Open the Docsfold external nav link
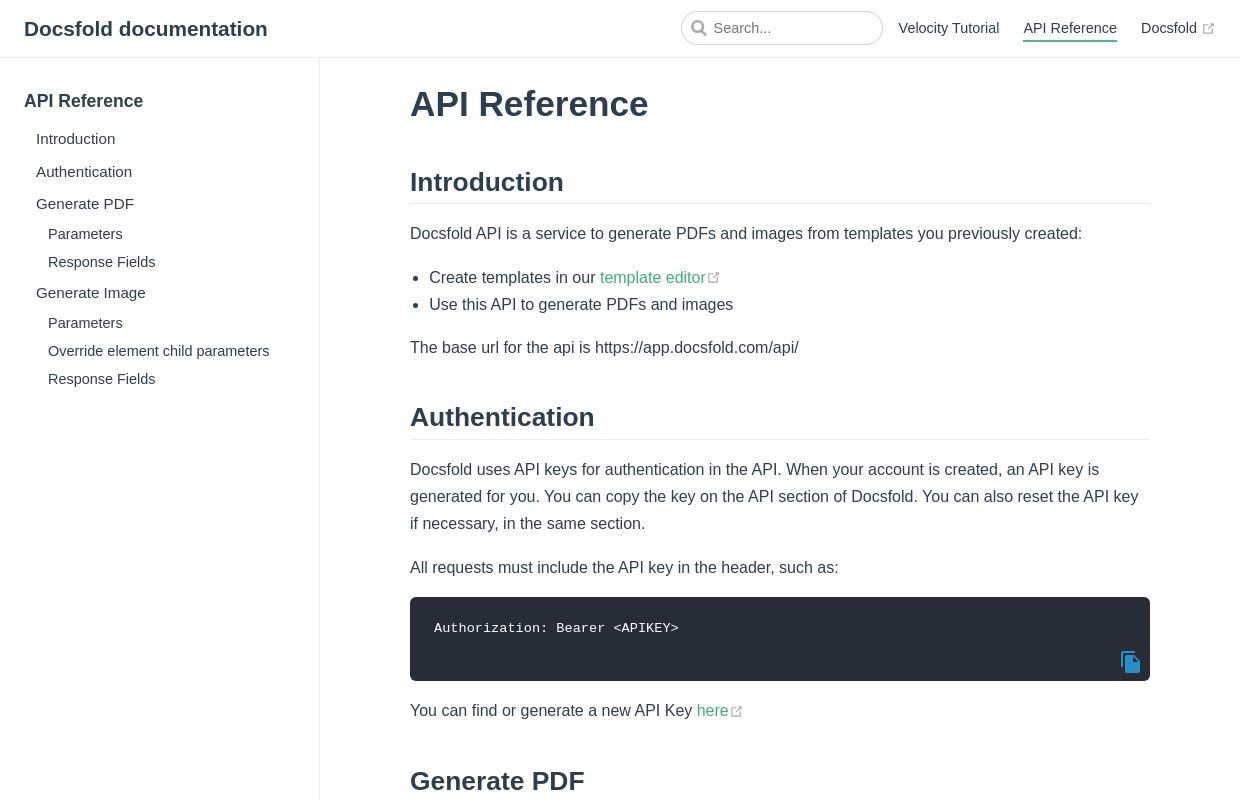This screenshot has height=800, width=1240. (1177, 28)
